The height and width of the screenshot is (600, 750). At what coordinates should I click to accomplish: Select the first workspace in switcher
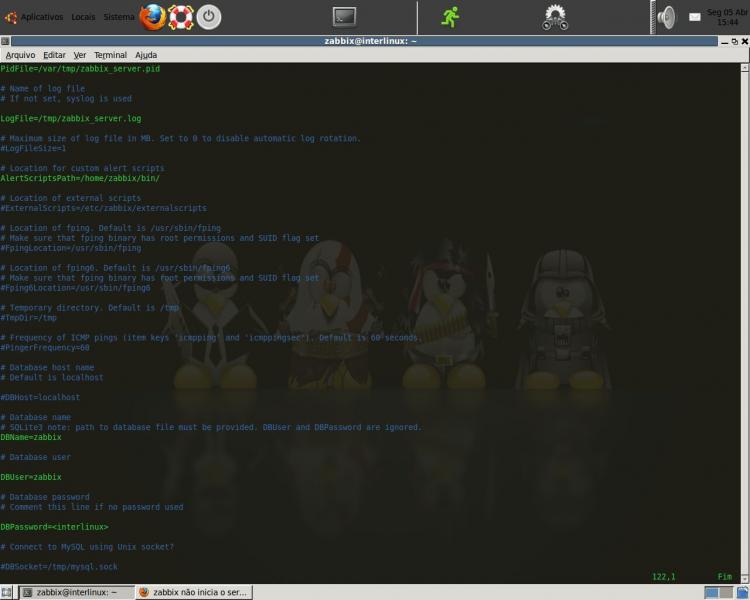[x=711, y=592]
